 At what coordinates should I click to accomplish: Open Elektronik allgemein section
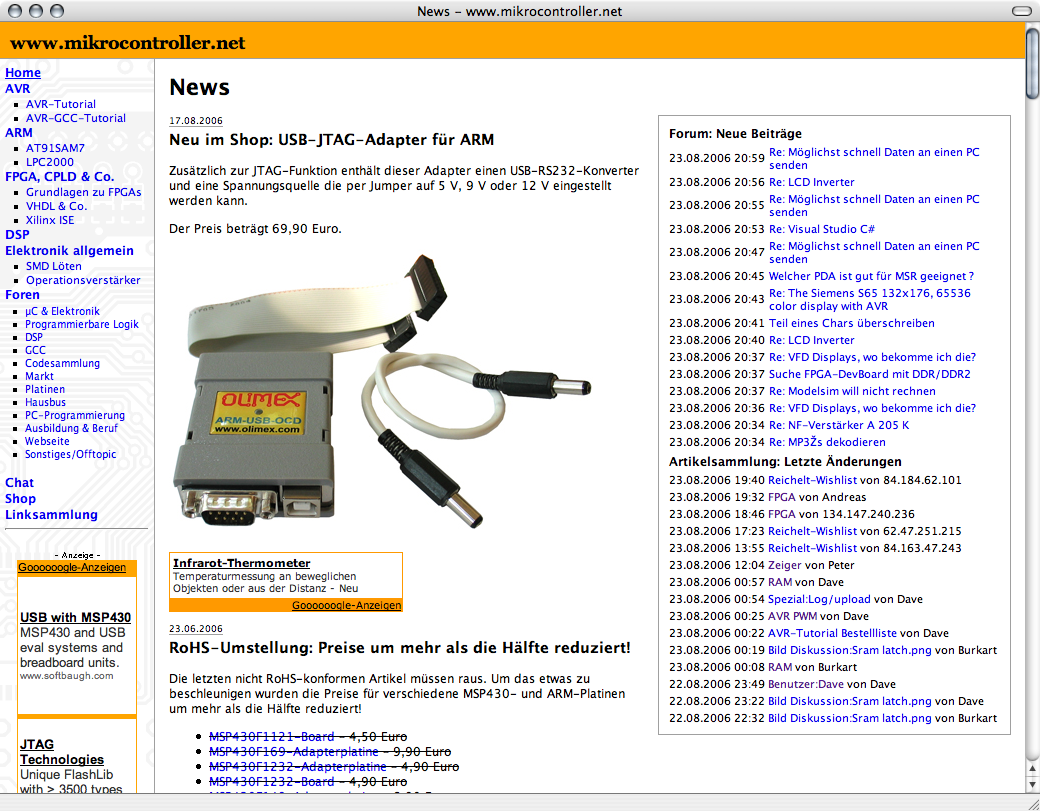click(70, 251)
